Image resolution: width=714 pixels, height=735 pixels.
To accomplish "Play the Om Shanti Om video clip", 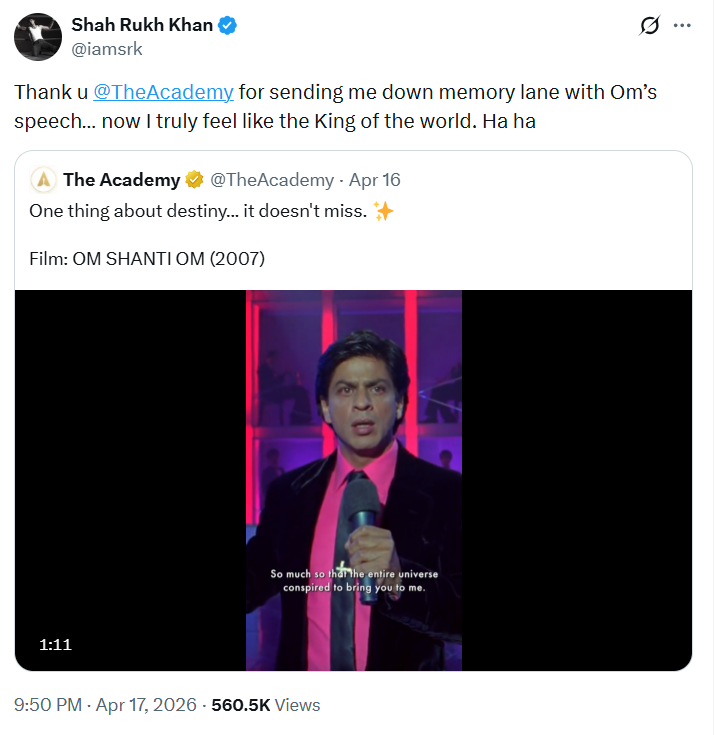I will tap(354, 450).
